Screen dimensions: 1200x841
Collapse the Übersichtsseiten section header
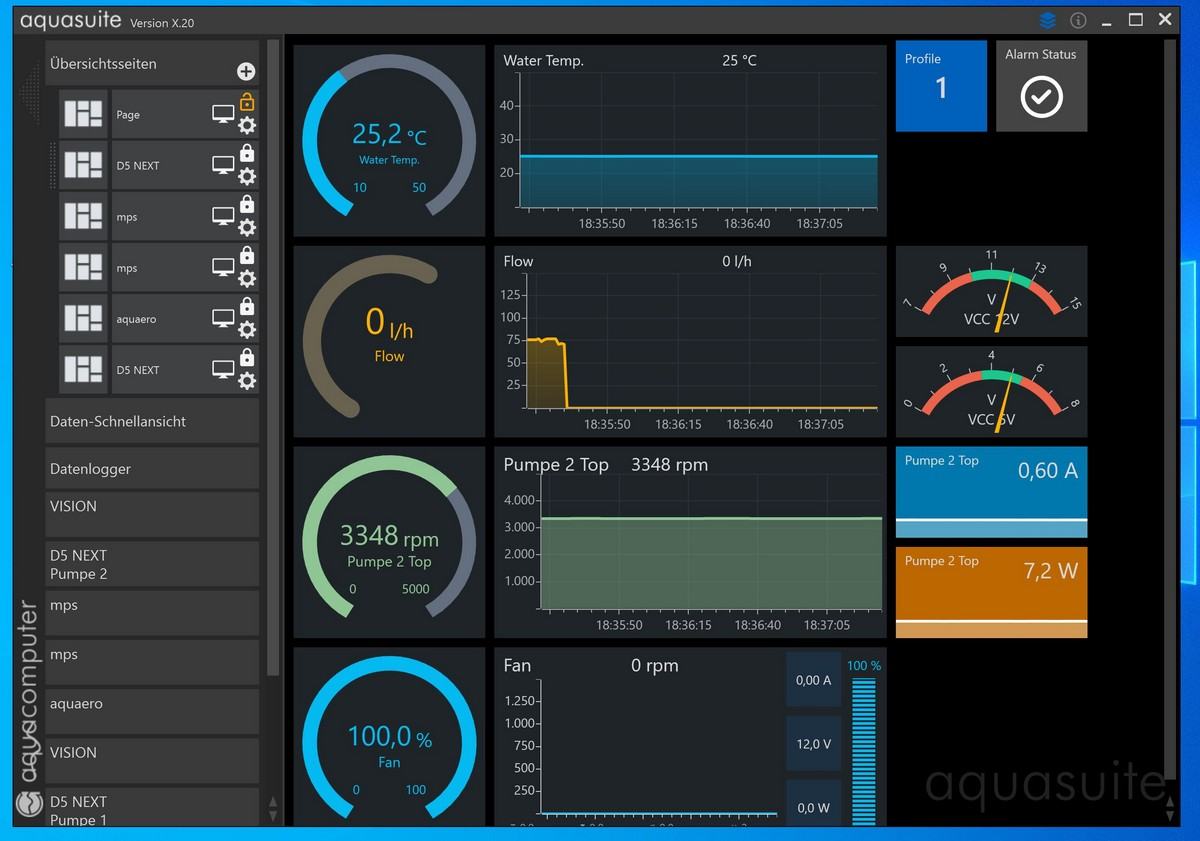[152, 63]
